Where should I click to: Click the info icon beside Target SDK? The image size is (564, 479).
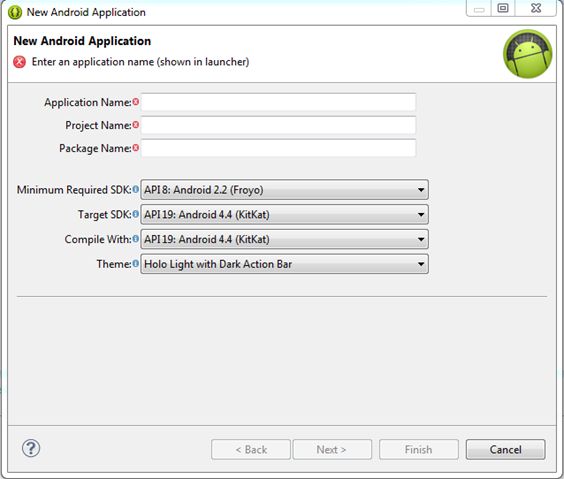click(x=136, y=214)
